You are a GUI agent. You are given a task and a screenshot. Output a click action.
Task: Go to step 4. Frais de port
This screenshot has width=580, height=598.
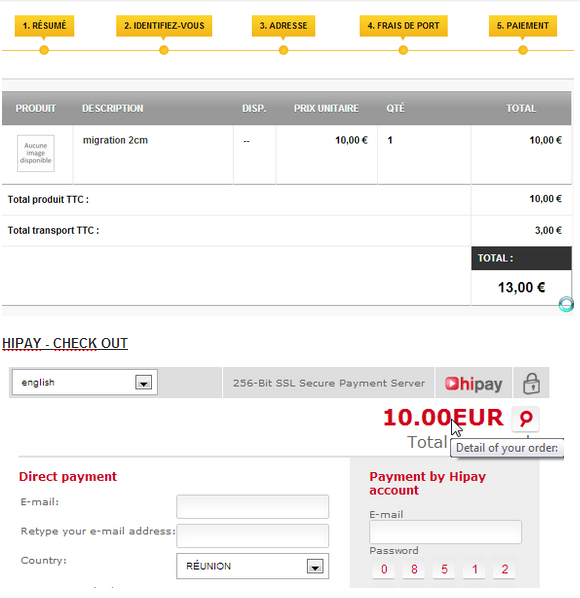coord(403,26)
